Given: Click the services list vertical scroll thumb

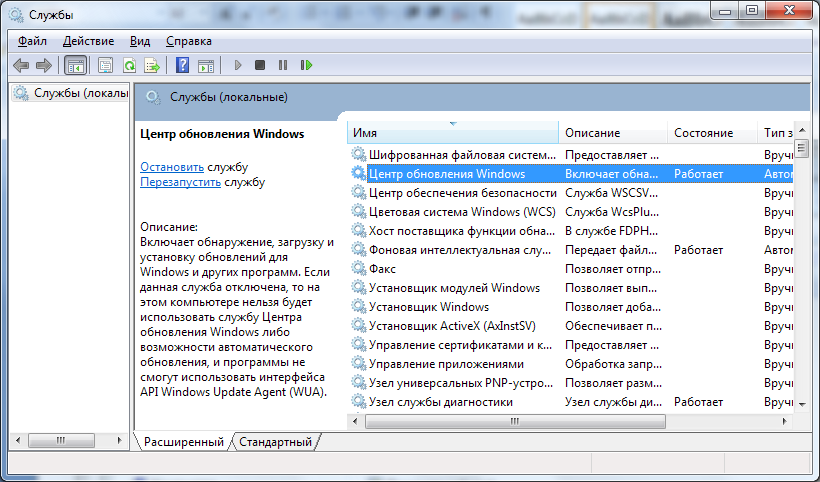Looking at the screenshot, I should [802, 148].
